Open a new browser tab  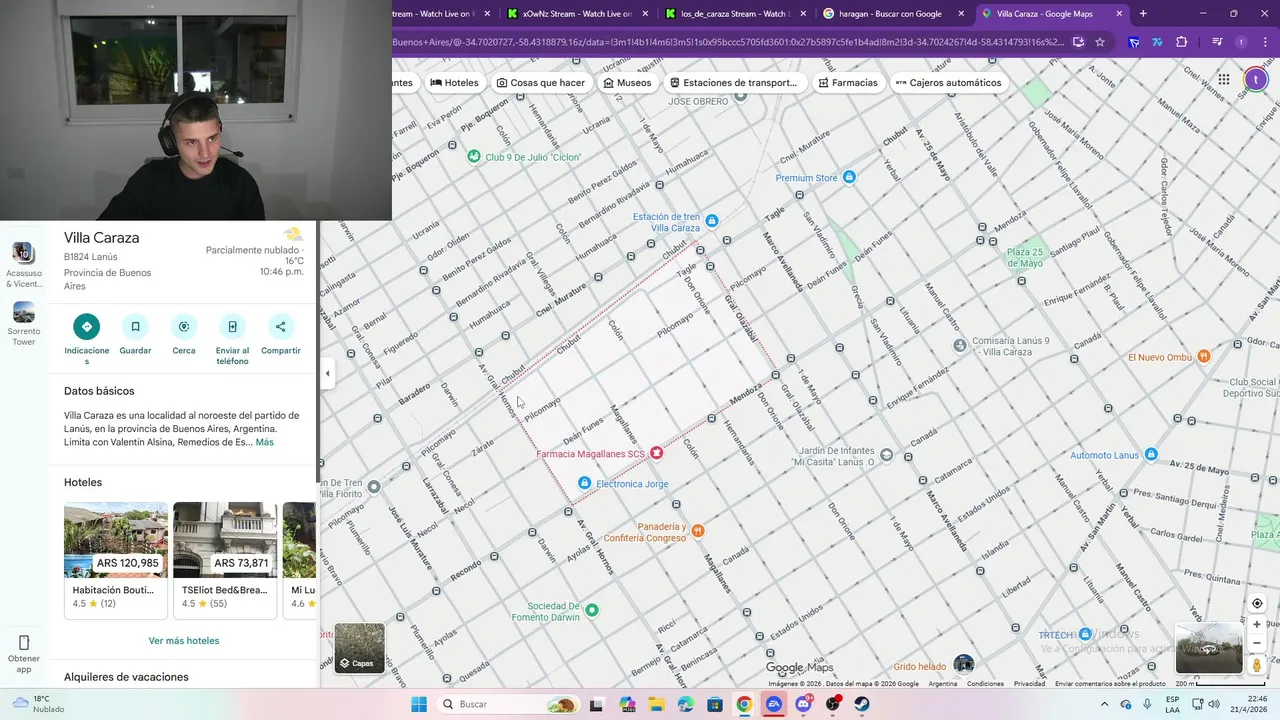coord(1143,14)
